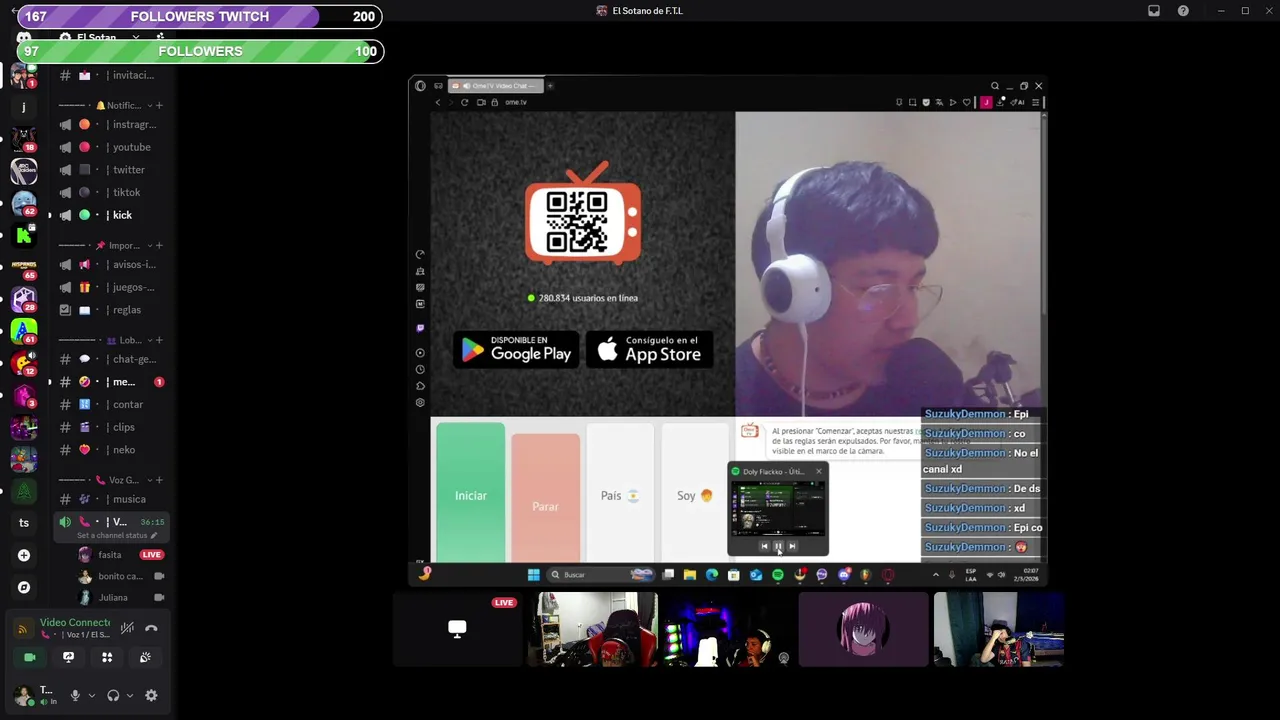Viewport: 1280px width, 720px height.
Task: Create channel in Voz G... category plus
Action: point(159,480)
